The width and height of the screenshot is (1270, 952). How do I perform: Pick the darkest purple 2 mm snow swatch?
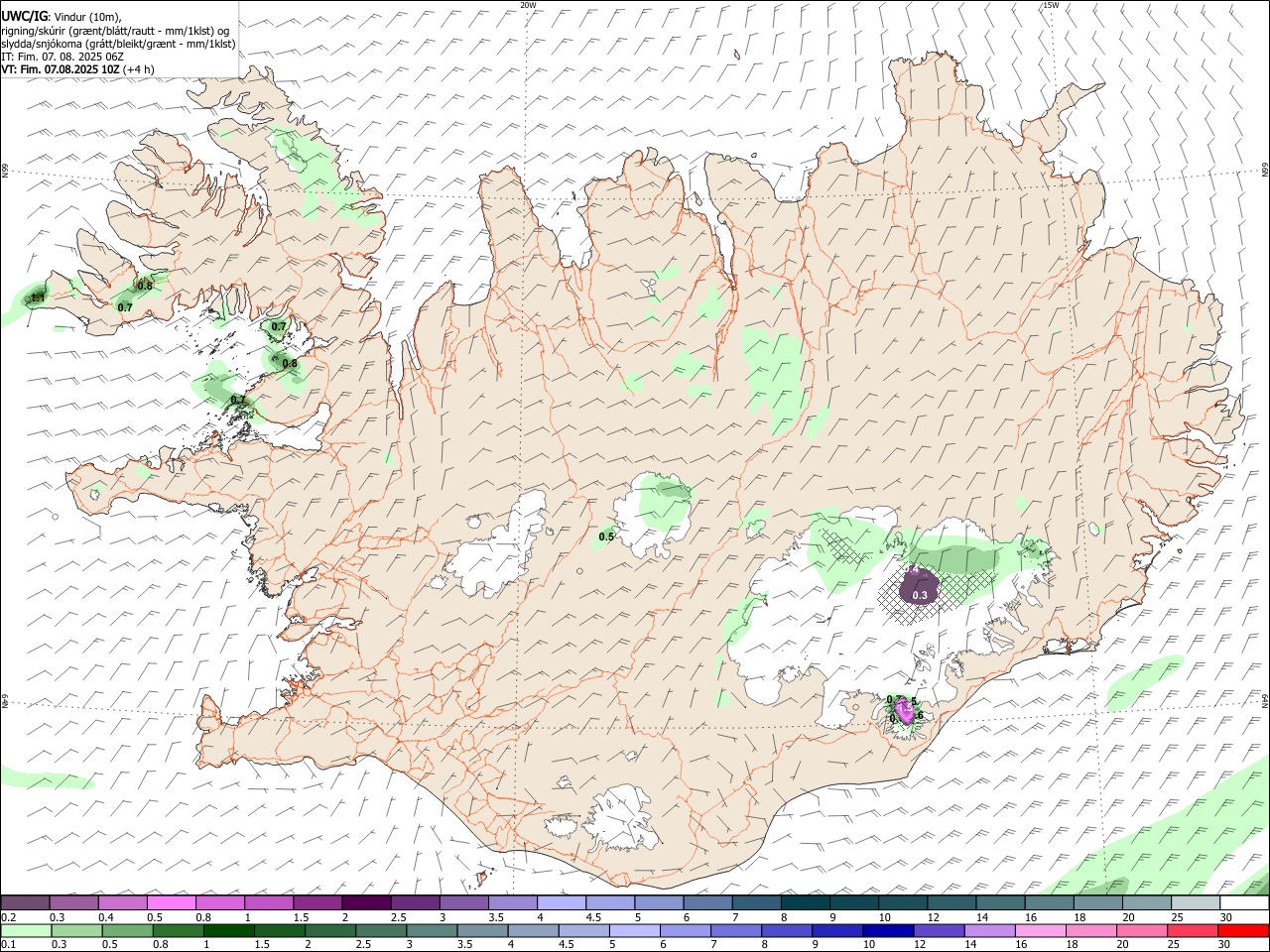point(366,902)
